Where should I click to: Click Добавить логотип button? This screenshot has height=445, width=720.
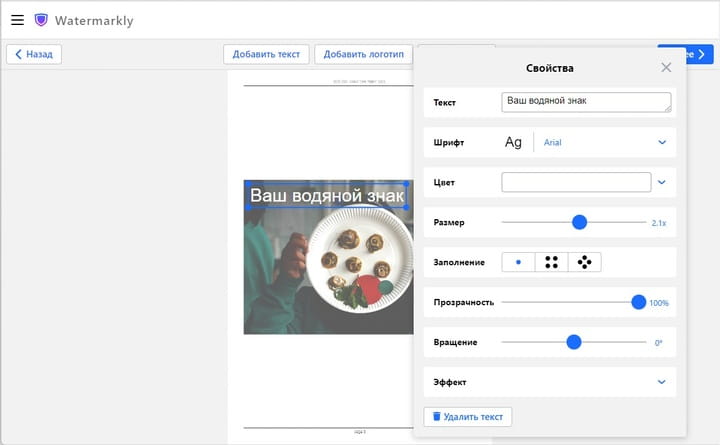[364, 54]
